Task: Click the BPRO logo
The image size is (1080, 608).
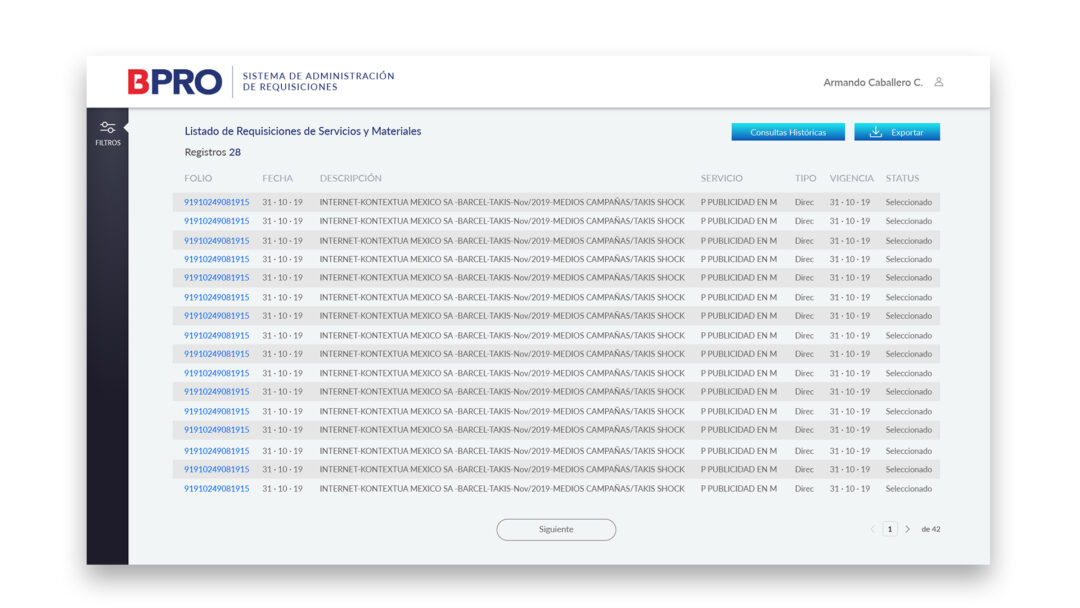Action: 175,82
